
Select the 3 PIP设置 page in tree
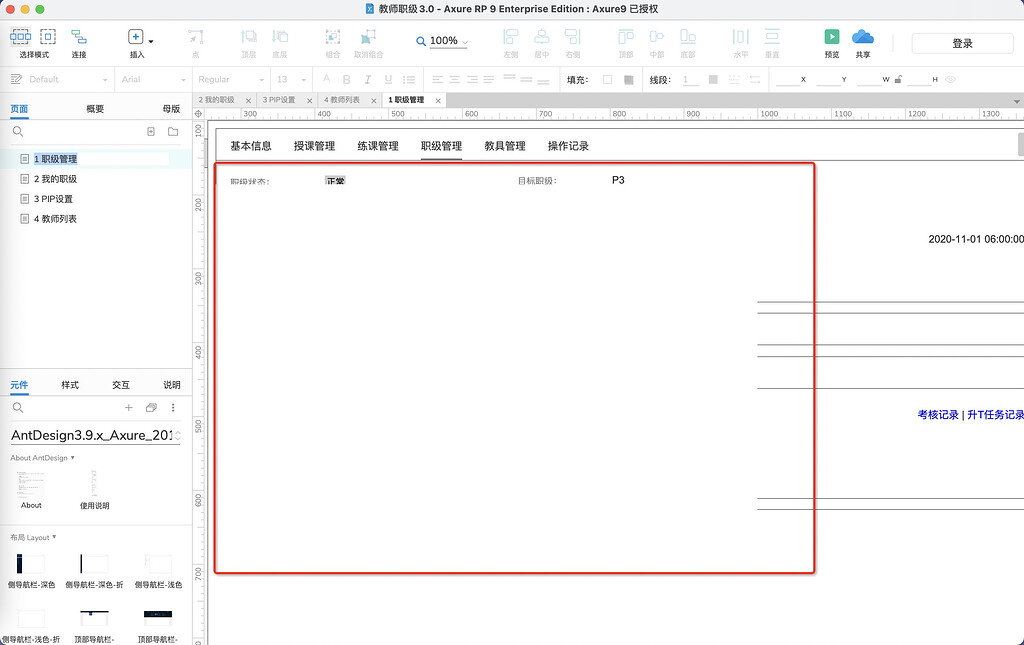click(x=54, y=198)
